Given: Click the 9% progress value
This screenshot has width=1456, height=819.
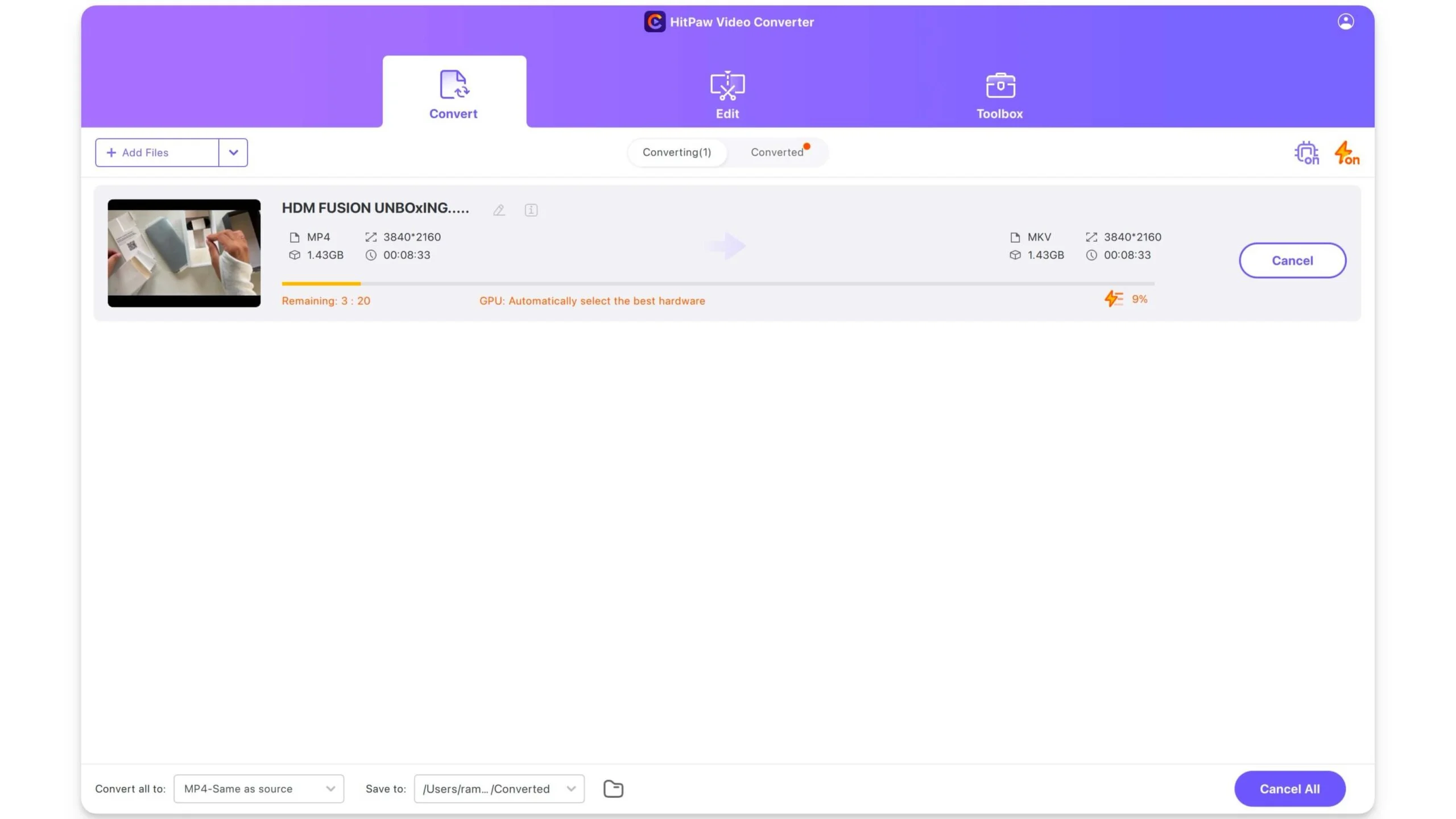Looking at the screenshot, I should pyautogui.click(x=1139, y=299).
